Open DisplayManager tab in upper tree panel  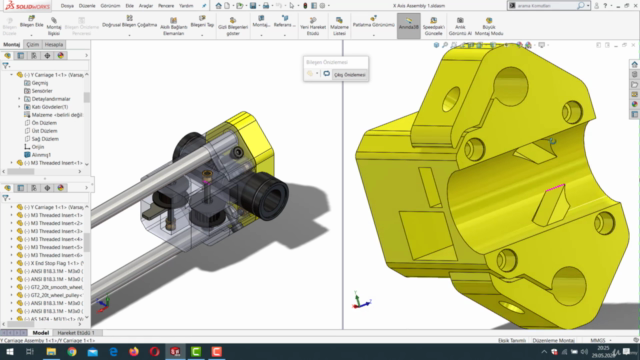(61, 56)
